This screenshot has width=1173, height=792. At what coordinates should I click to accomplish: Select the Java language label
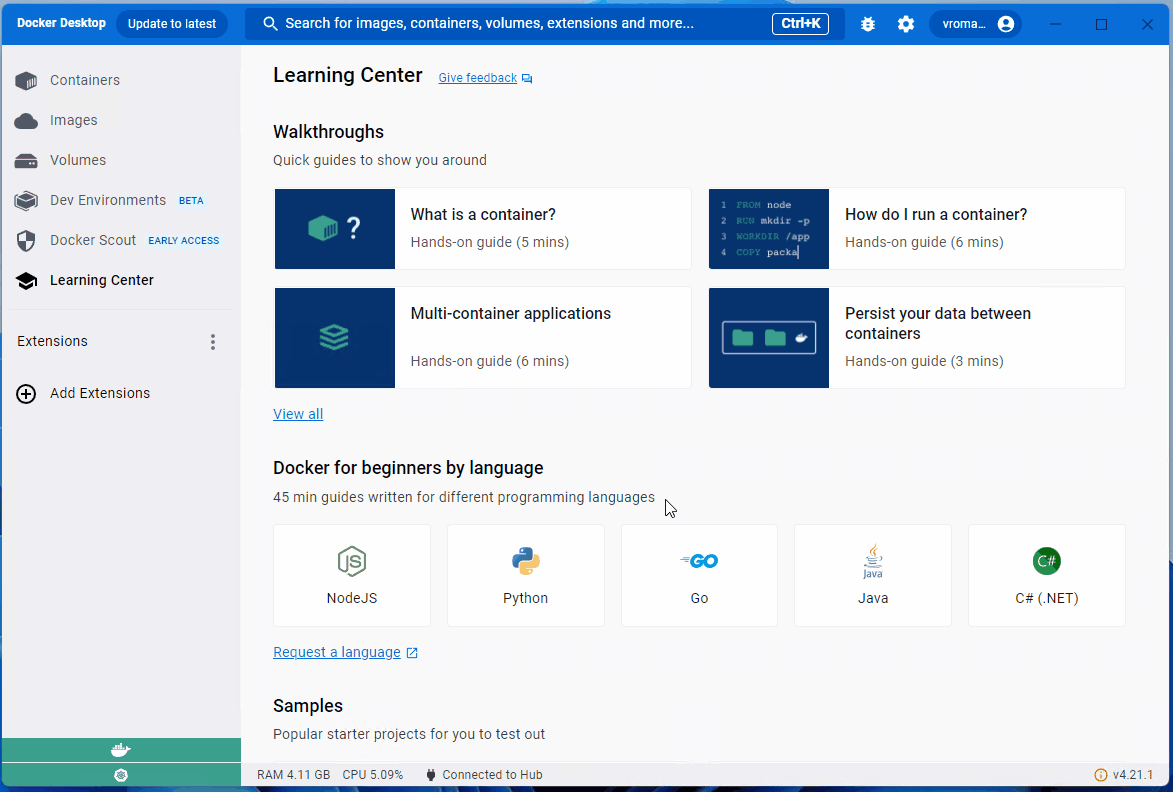873,598
